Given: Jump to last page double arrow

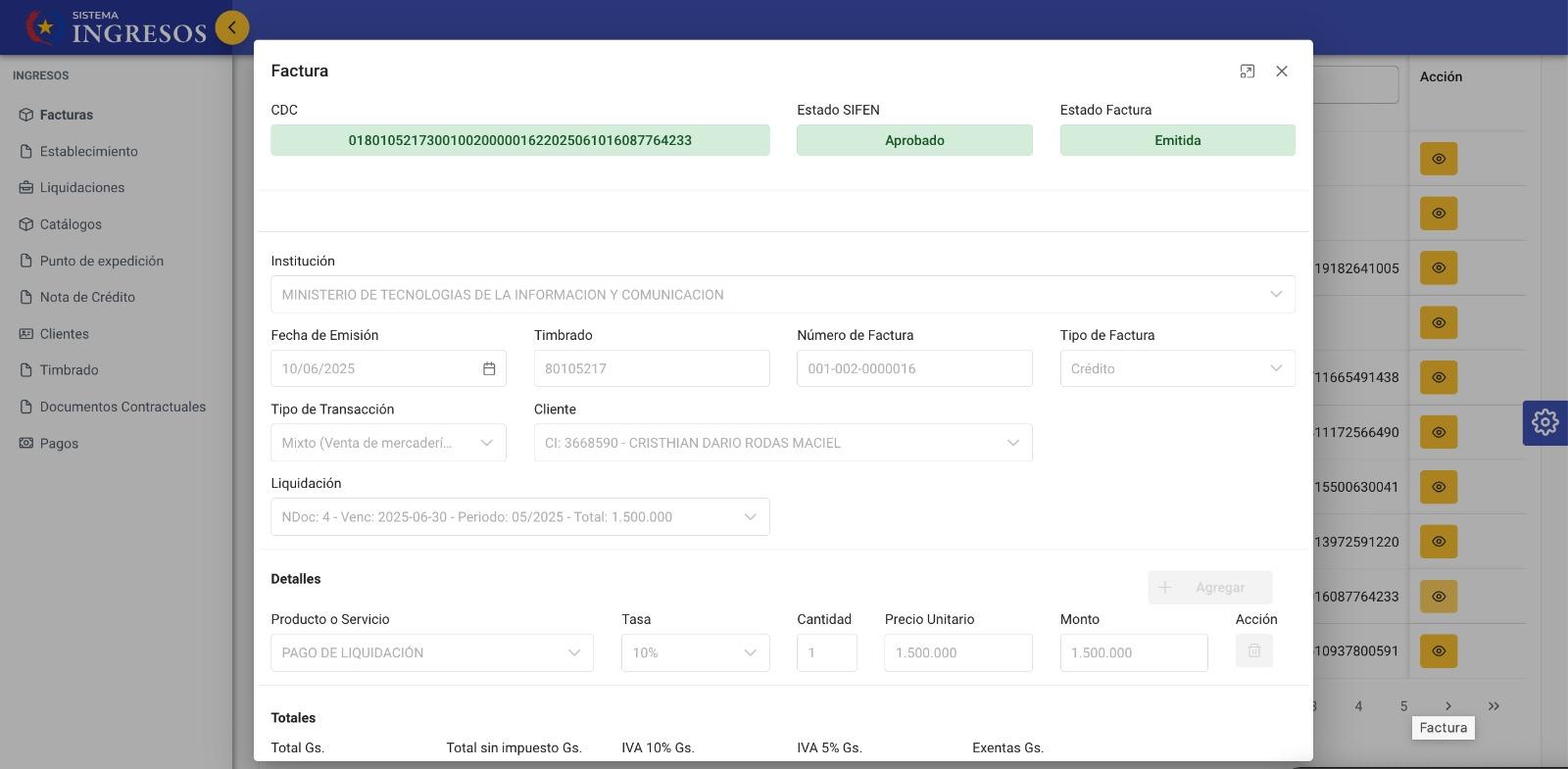Looking at the screenshot, I should pyautogui.click(x=1494, y=706).
